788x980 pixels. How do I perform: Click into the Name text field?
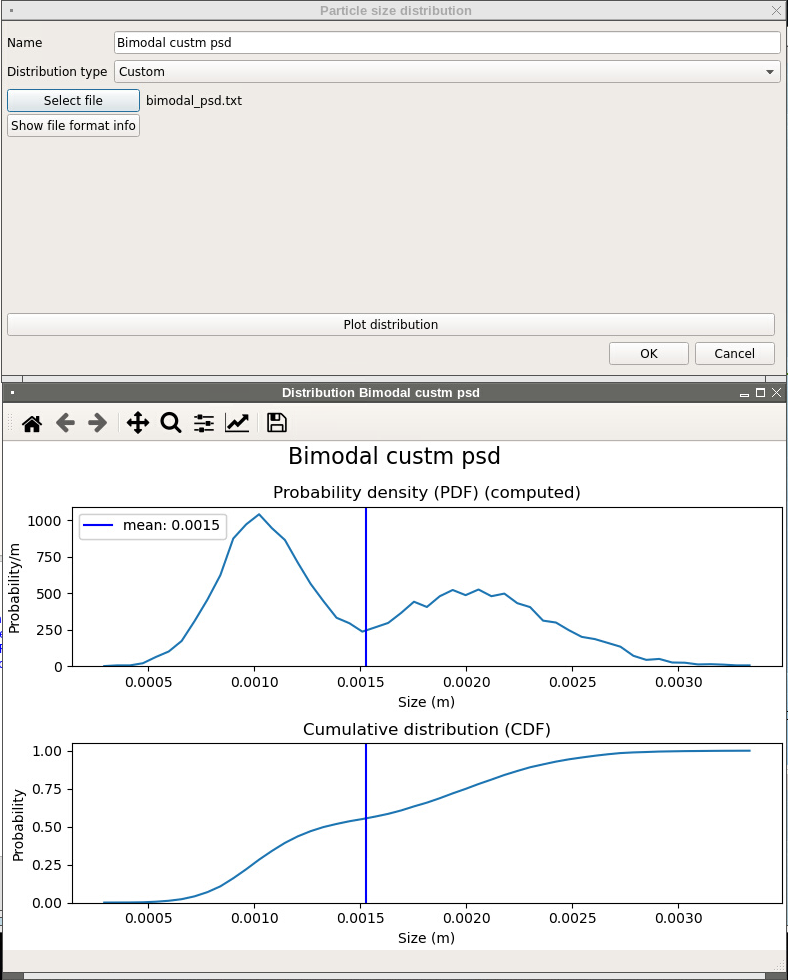(447, 43)
